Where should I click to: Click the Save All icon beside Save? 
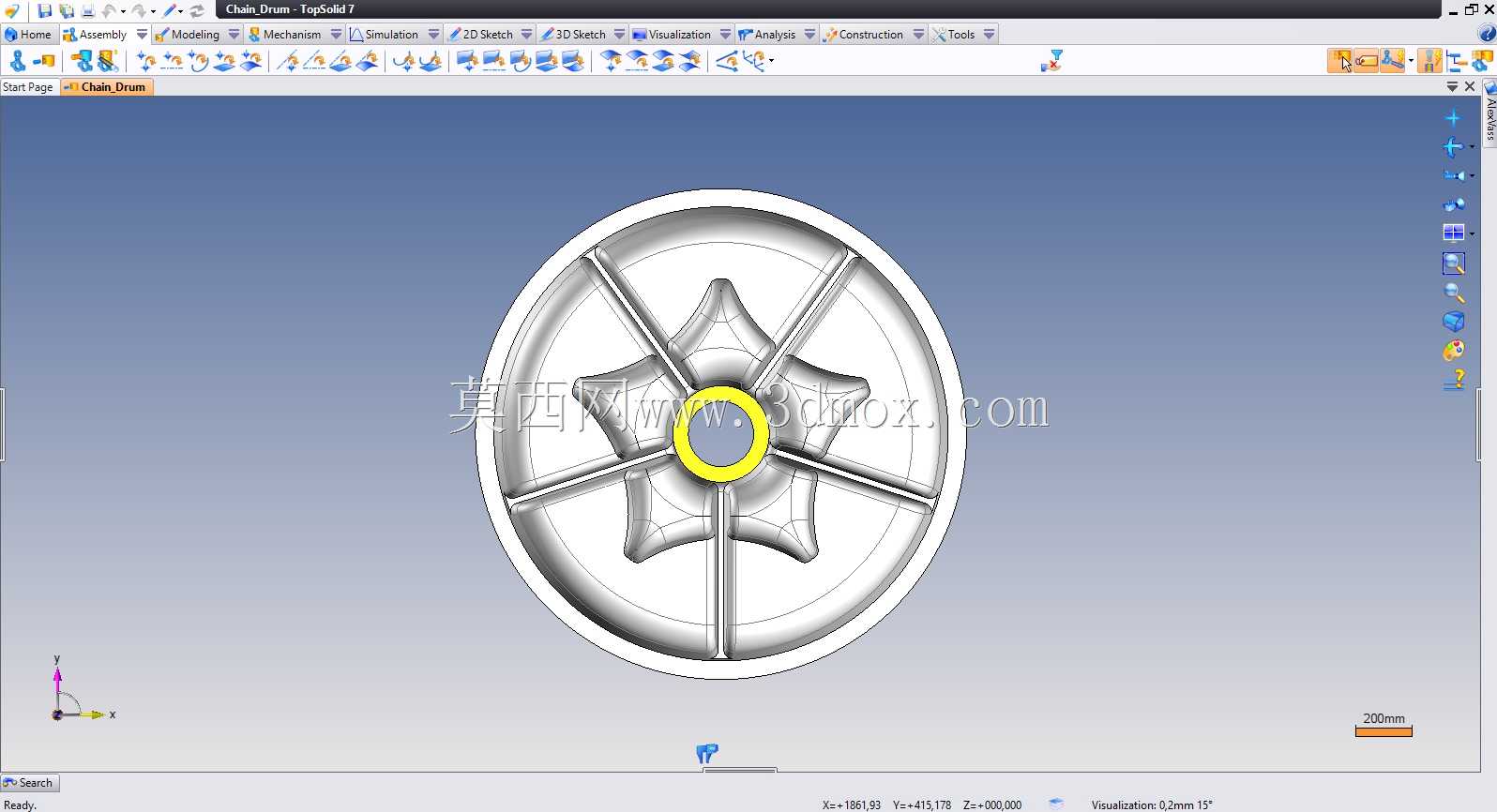point(66,10)
